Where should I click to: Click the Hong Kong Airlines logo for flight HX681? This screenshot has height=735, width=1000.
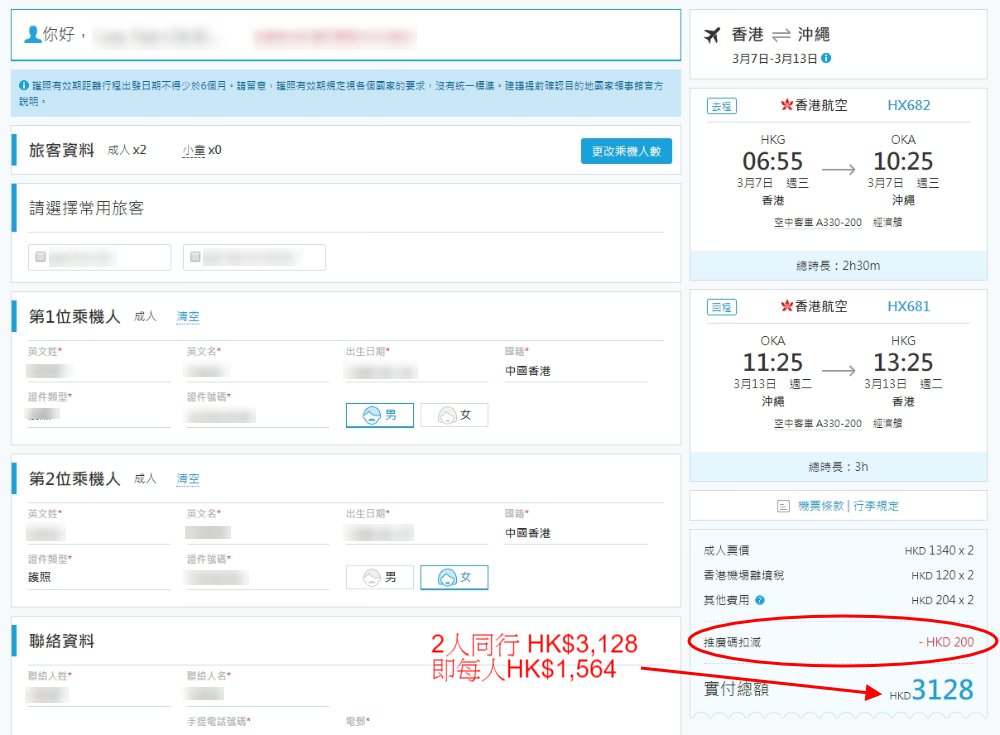pyautogui.click(x=786, y=306)
